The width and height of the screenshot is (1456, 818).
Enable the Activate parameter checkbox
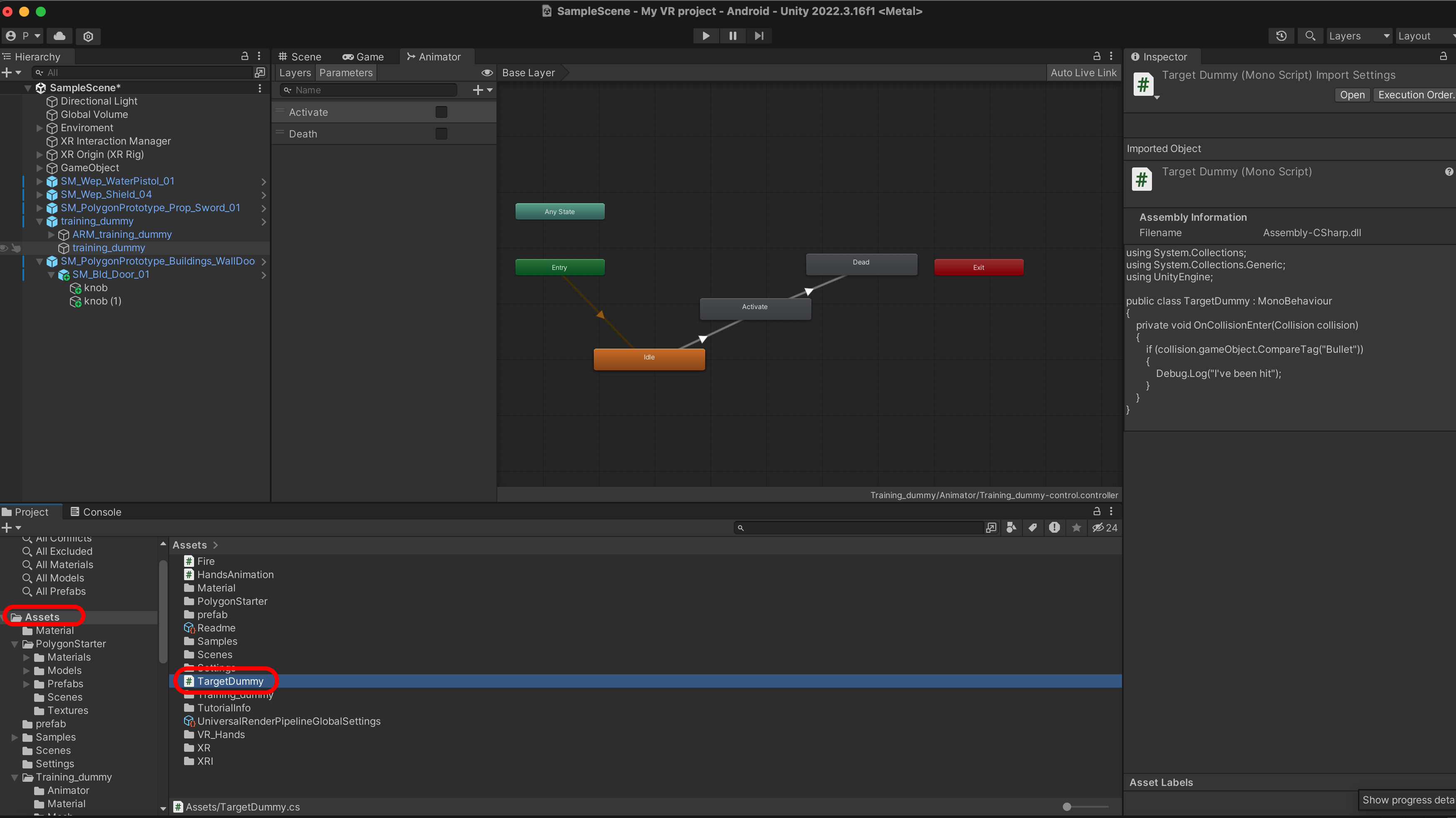point(441,112)
